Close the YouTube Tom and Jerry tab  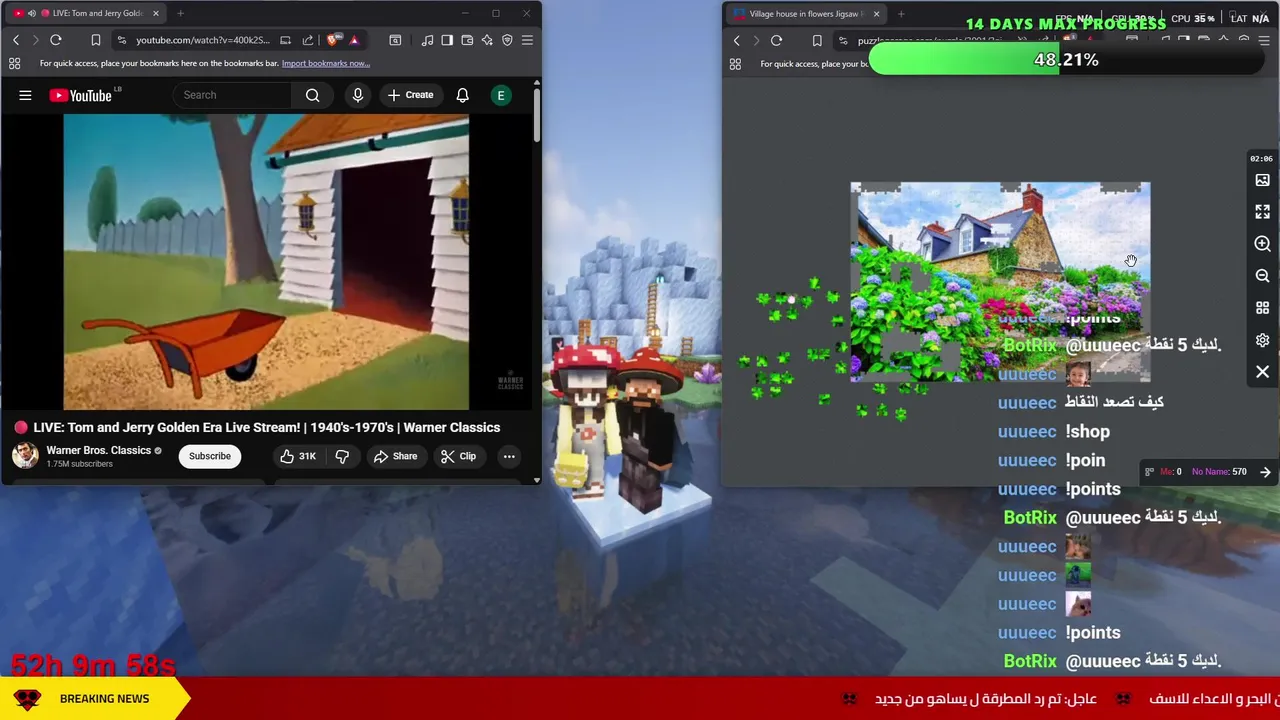click(156, 13)
